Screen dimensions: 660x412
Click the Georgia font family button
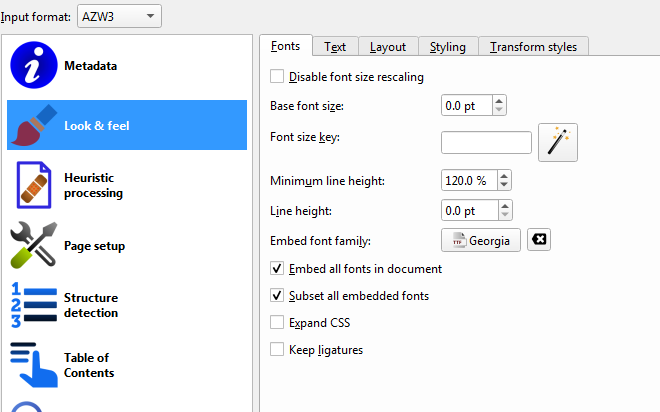(x=481, y=241)
